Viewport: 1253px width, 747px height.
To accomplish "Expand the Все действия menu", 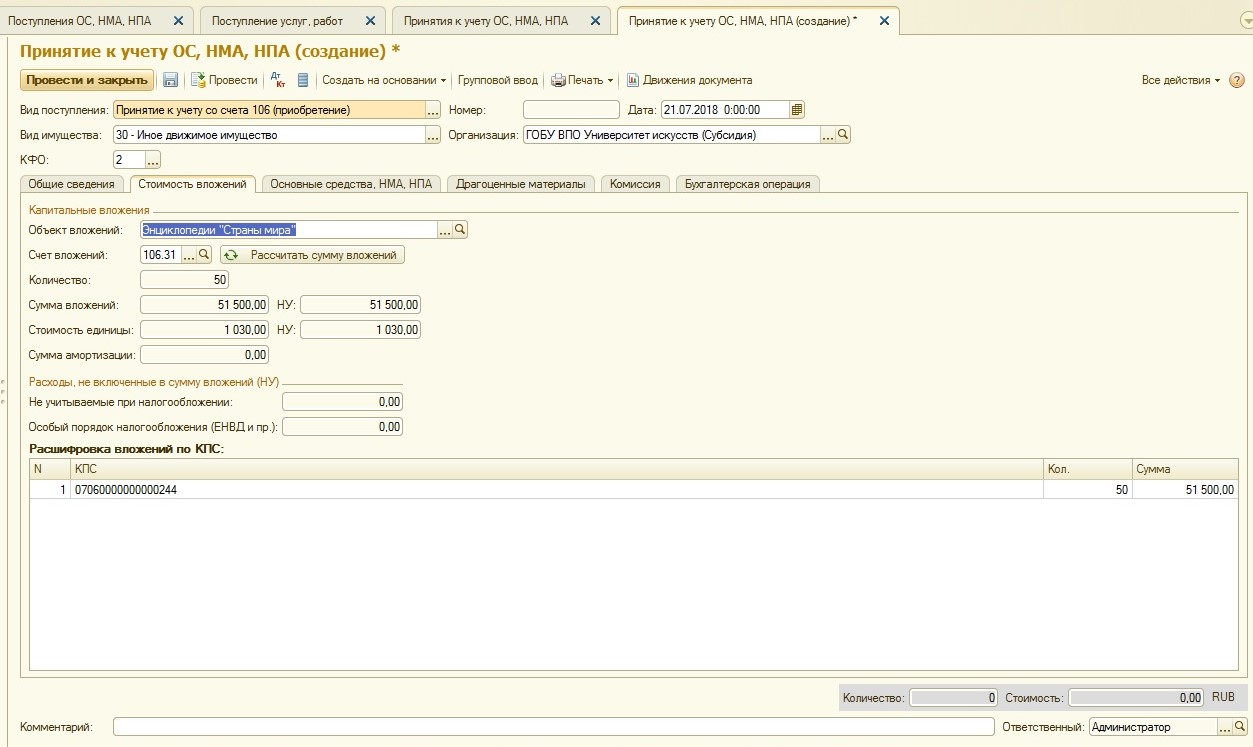I will (1181, 80).
